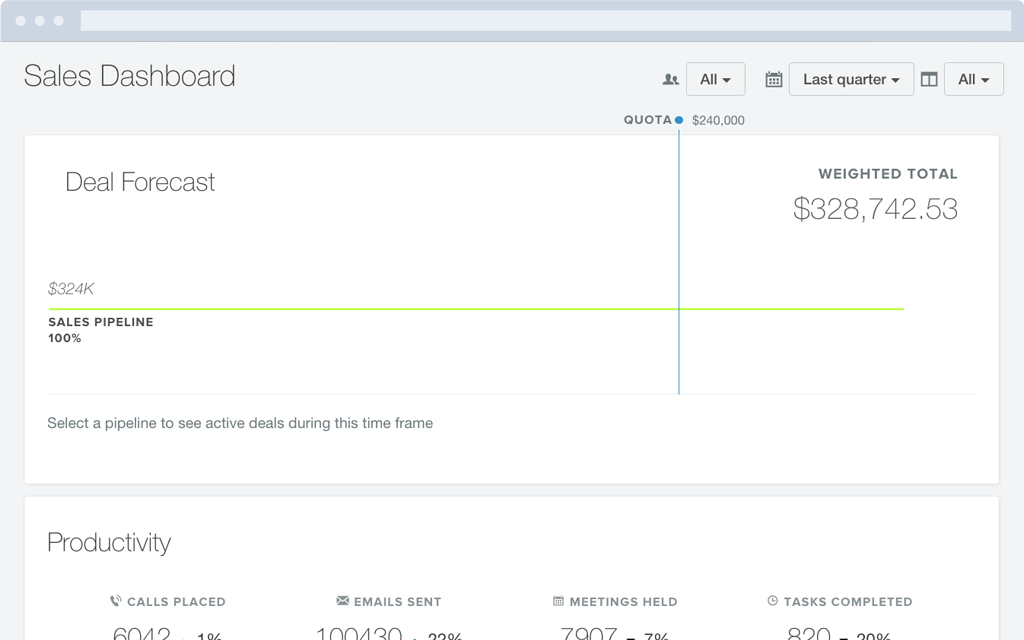Click the browser address bar

pyautogui.click(x=545, y=20)
